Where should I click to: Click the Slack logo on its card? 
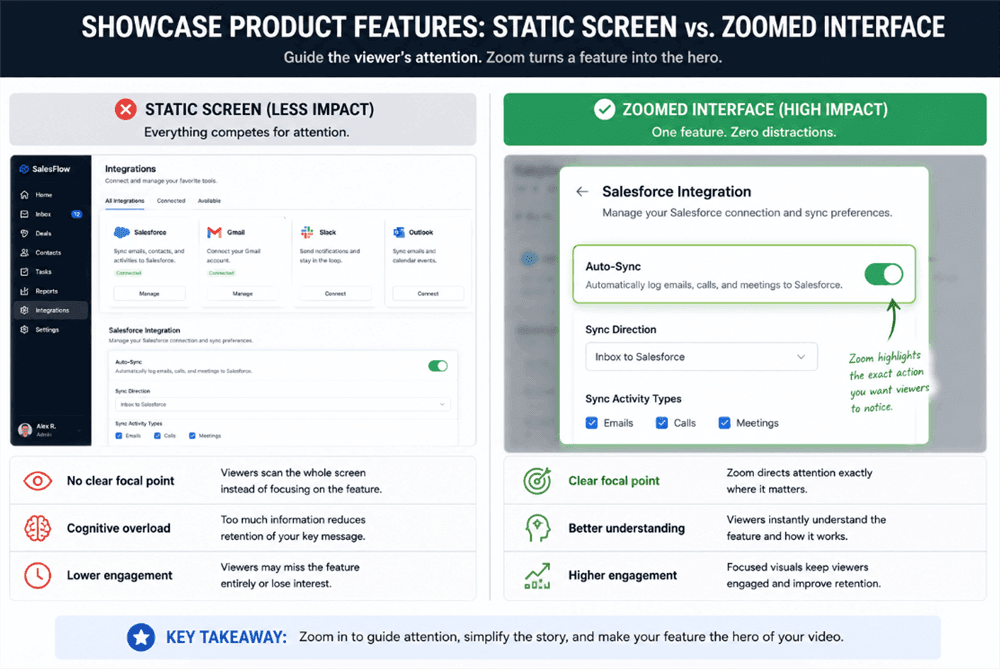pos(307,232)
